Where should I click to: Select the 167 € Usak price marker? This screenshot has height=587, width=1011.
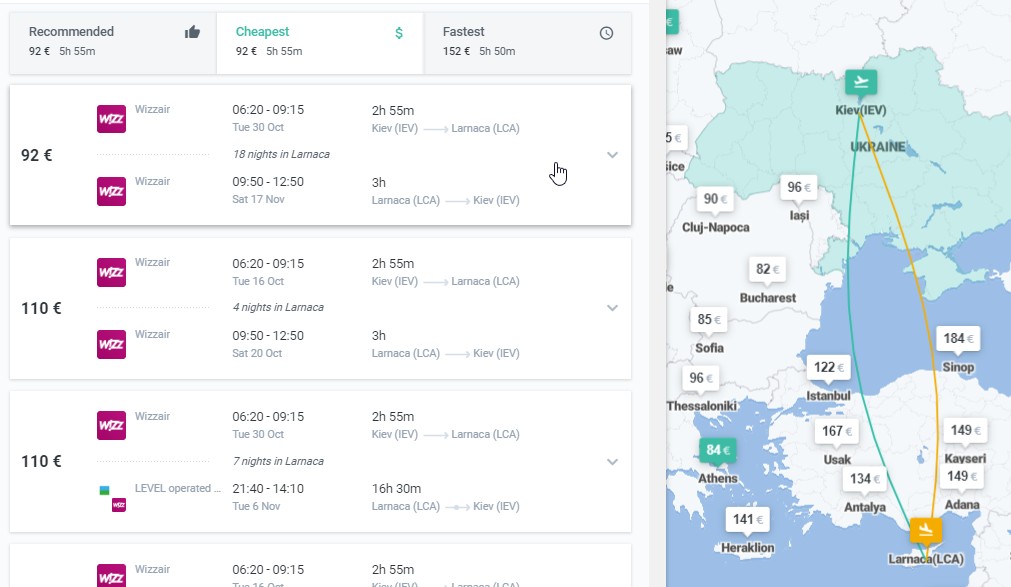tap(836, 431)
